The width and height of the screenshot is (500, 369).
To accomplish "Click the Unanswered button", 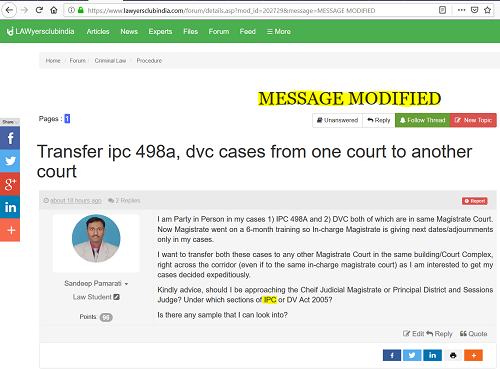I will pos(337,120).
